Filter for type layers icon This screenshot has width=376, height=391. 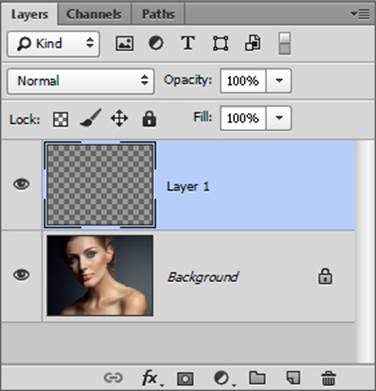[188, 43]
